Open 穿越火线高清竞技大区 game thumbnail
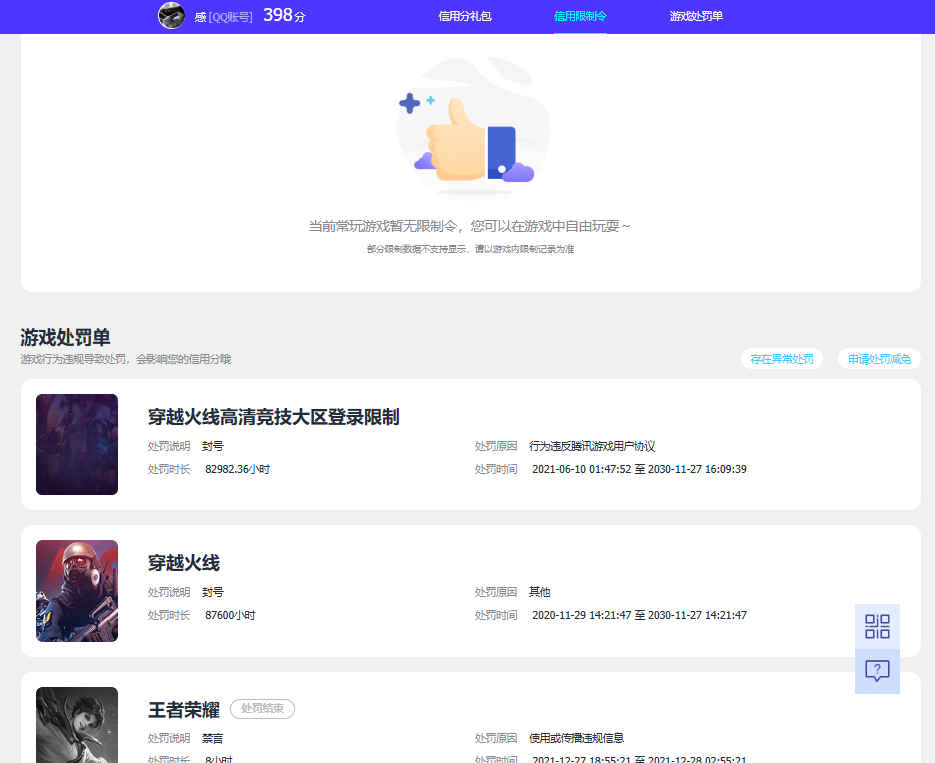 pos(77,444)
